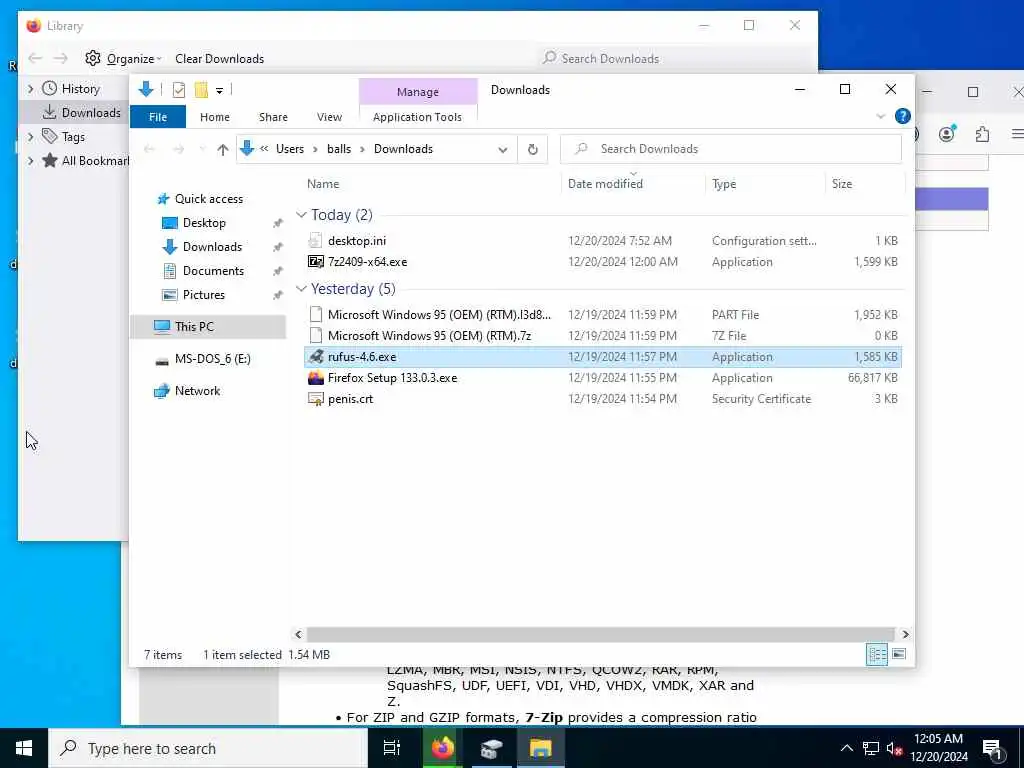The height and width of the screenshot is (768, 1024).
Task: Open the address bar history dropdown
Action: coord(503,150)
